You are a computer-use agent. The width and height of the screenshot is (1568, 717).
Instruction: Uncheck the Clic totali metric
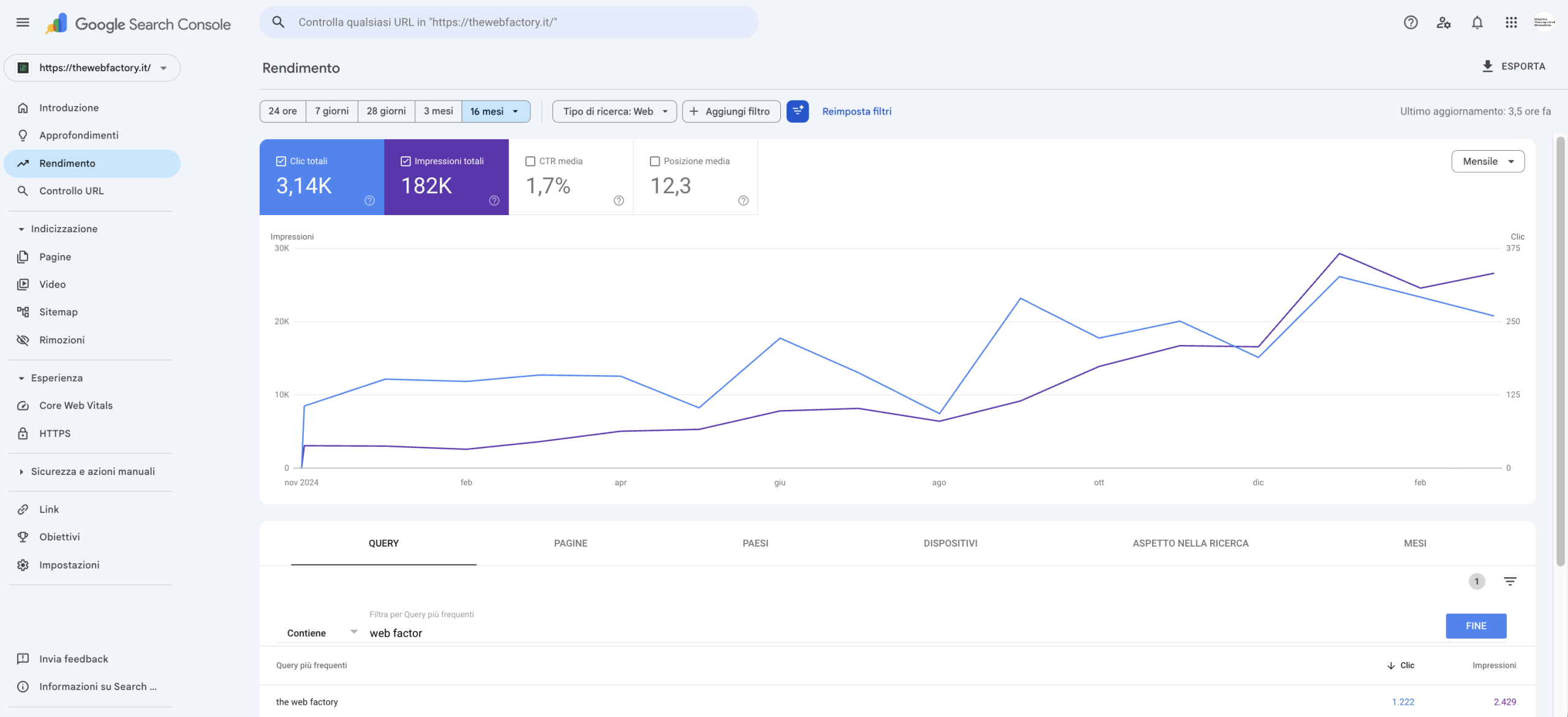(281, 161)
